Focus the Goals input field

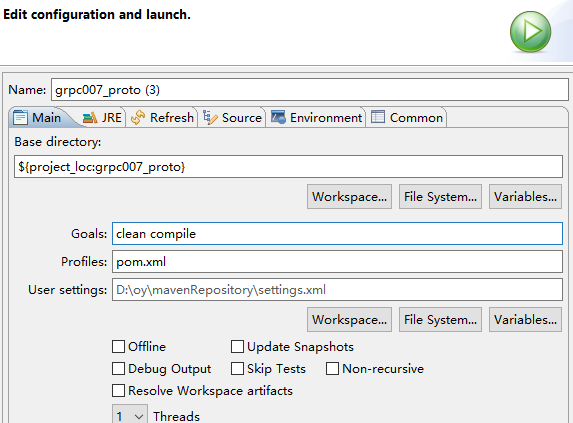[337, 233]
